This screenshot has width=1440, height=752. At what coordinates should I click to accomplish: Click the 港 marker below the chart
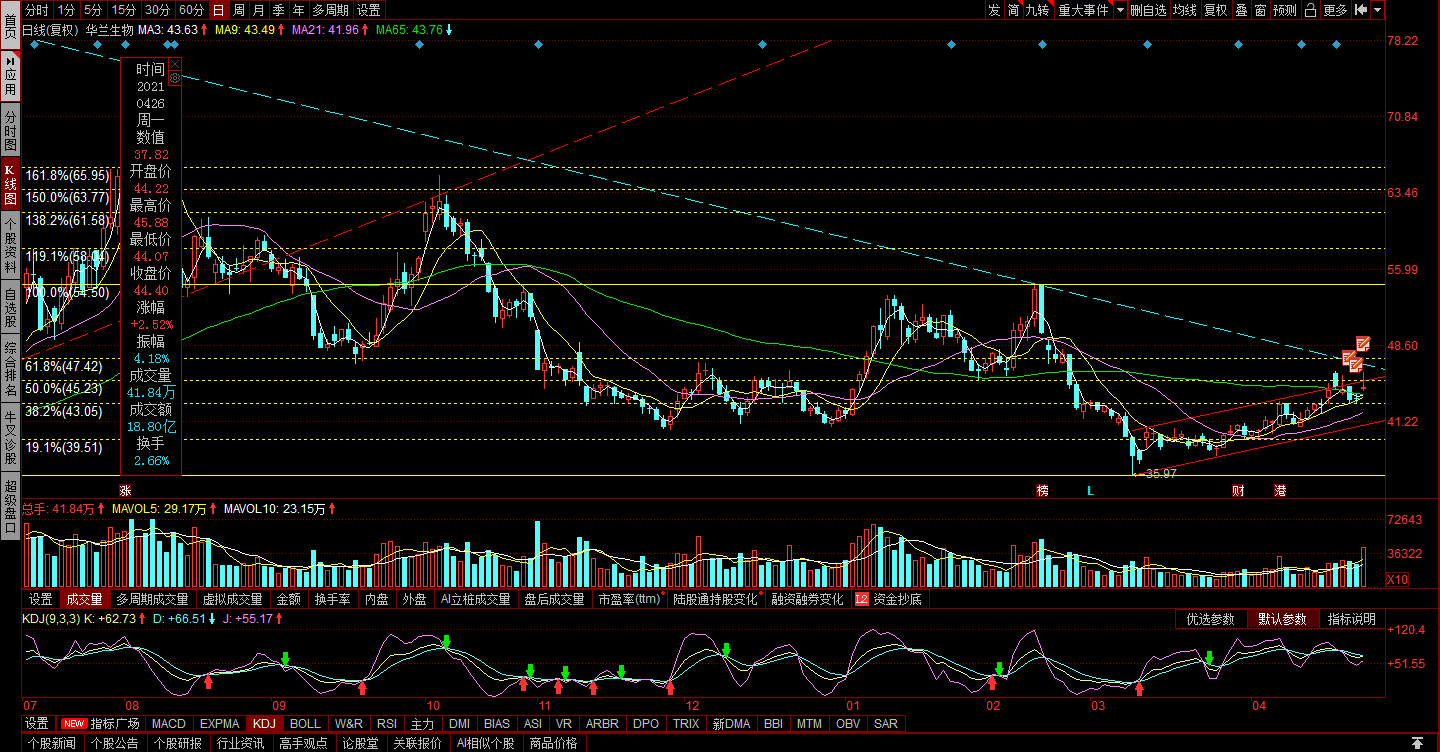click(x=1280, y=490)
